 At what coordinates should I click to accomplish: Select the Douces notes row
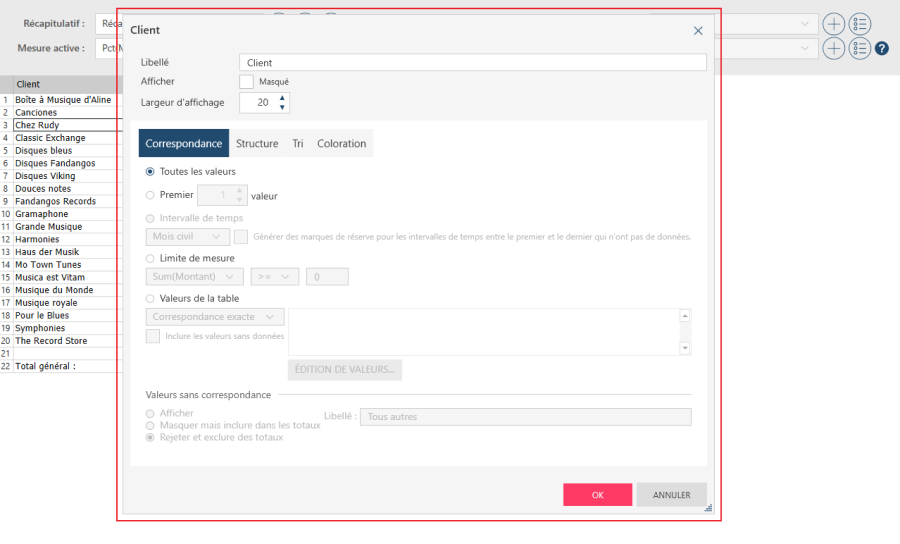tap(68, 188)
